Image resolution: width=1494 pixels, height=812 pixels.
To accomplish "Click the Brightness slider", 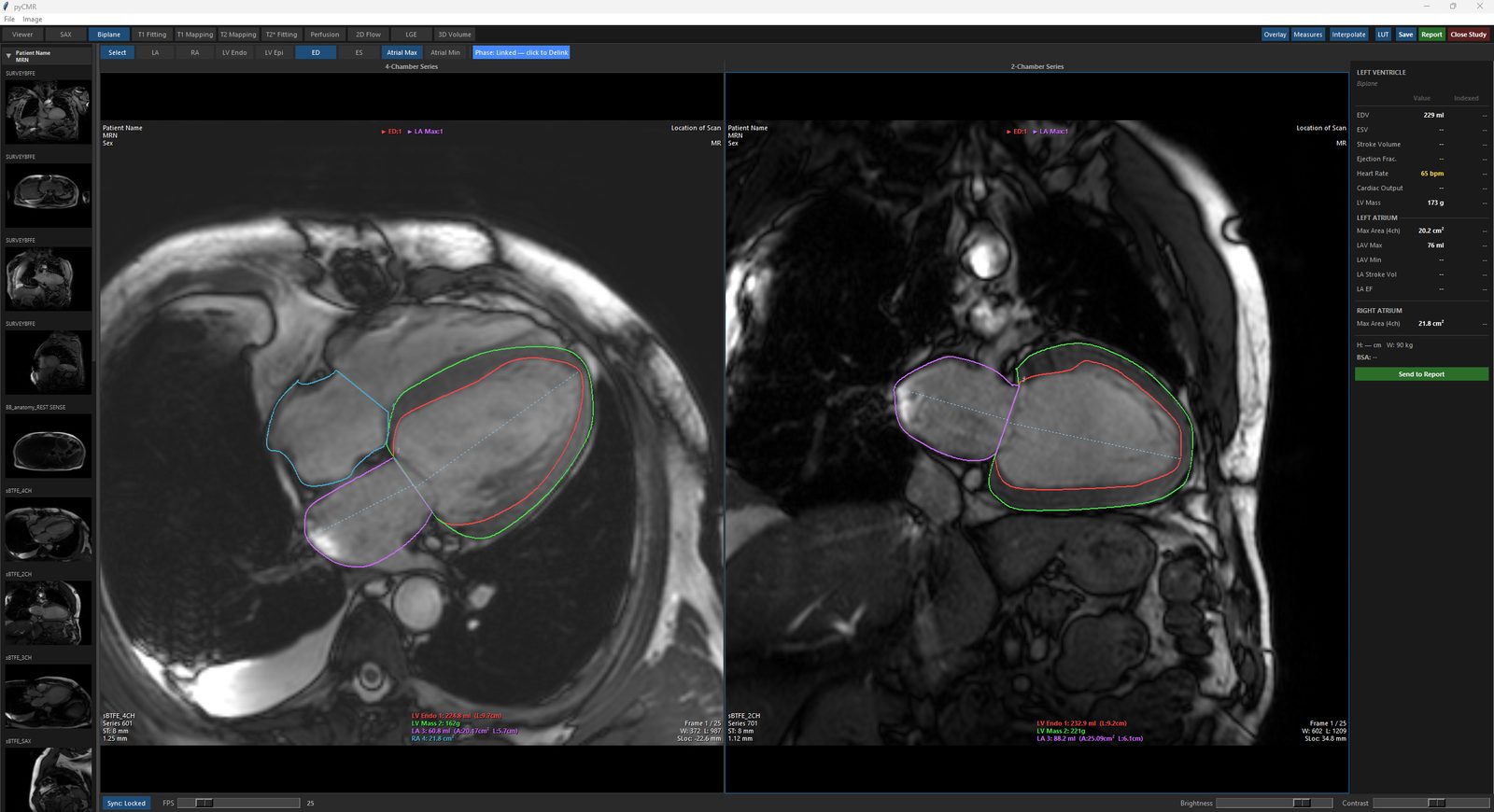I will pyautogui.click(x=1276, y=803).
